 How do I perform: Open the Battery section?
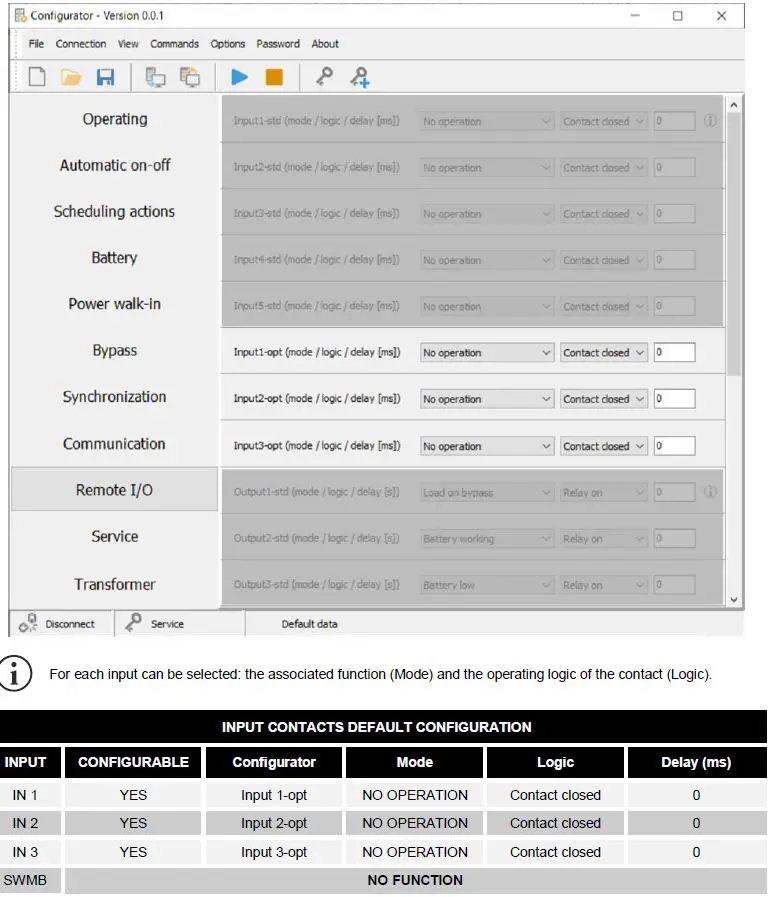coord(114,258)
